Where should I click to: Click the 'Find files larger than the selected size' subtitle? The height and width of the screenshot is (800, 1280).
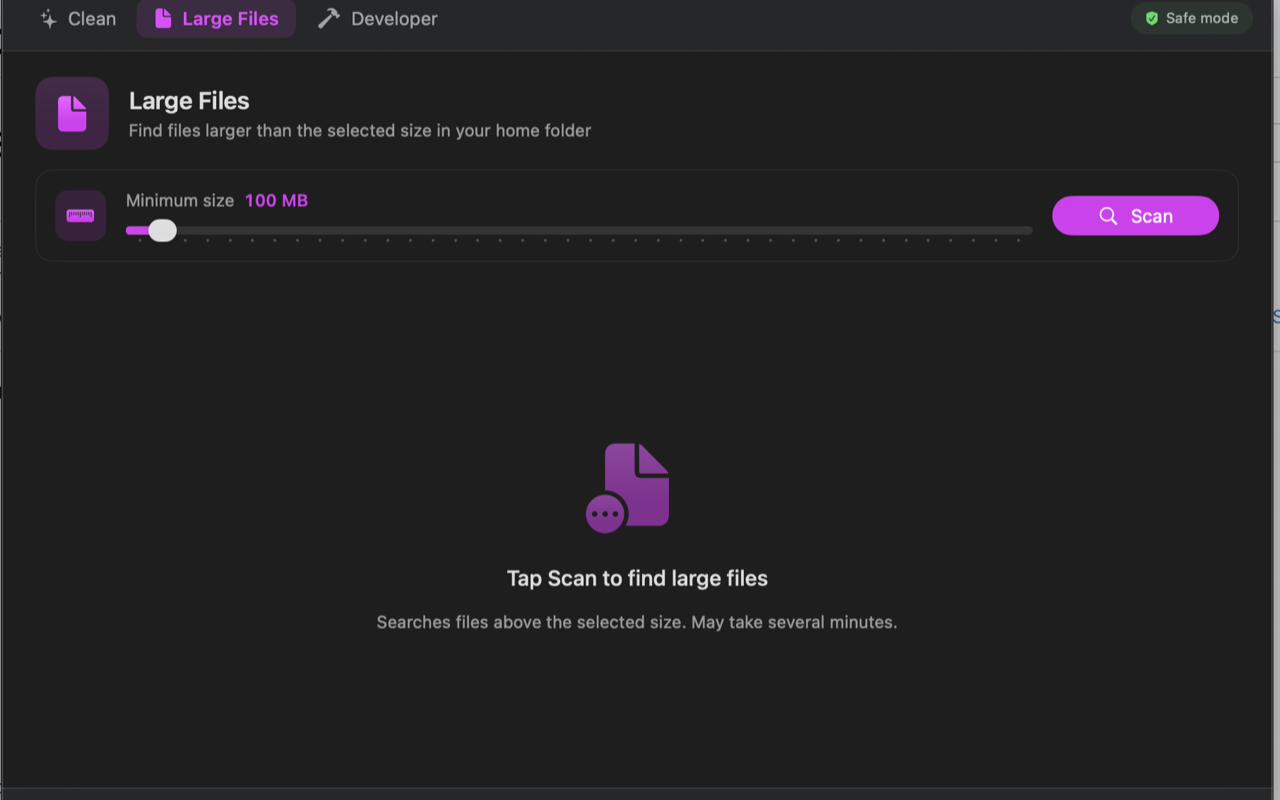coord(360,130)
